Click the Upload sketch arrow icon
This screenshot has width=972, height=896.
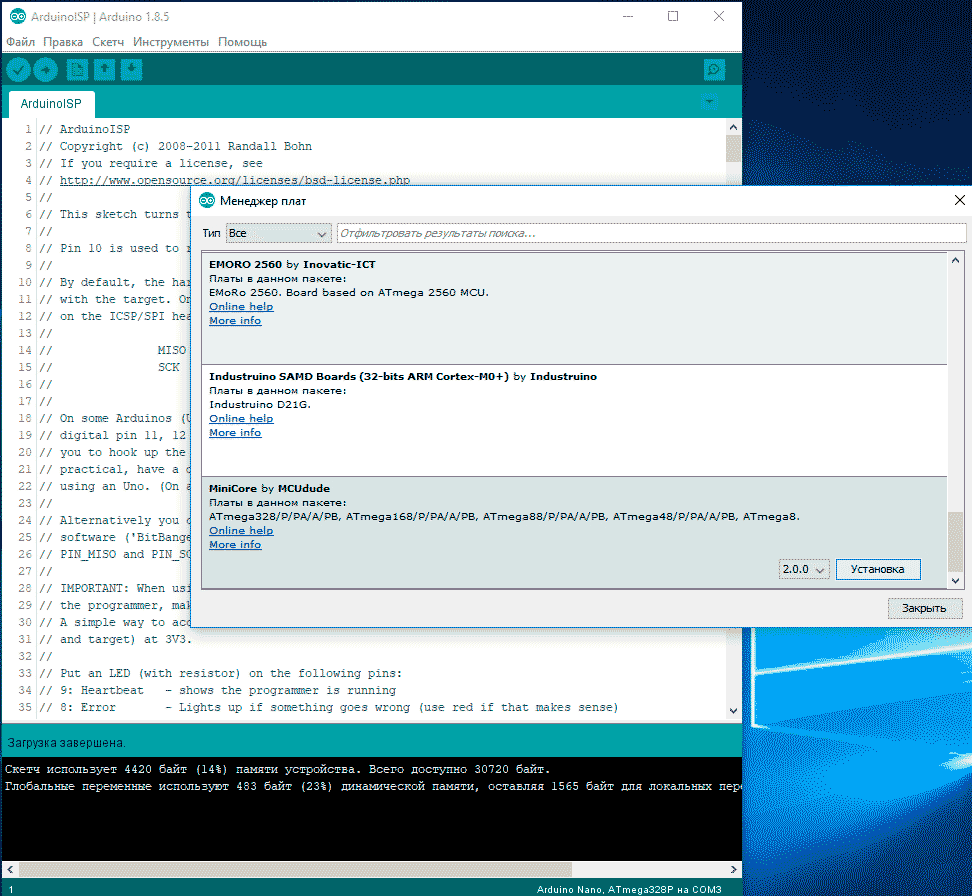[x=45, y=70]
